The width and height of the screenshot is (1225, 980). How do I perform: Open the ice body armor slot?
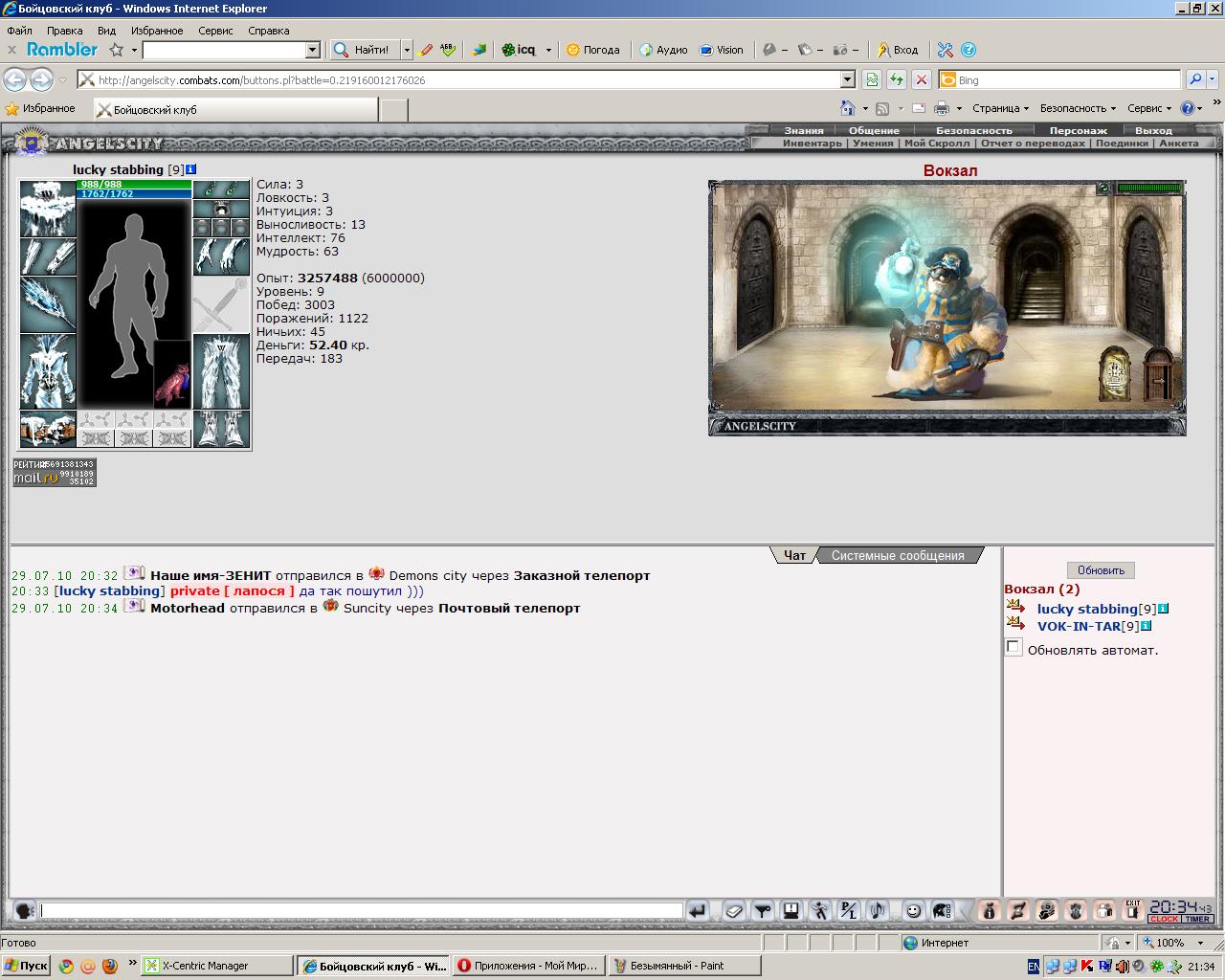pos(48,371)
